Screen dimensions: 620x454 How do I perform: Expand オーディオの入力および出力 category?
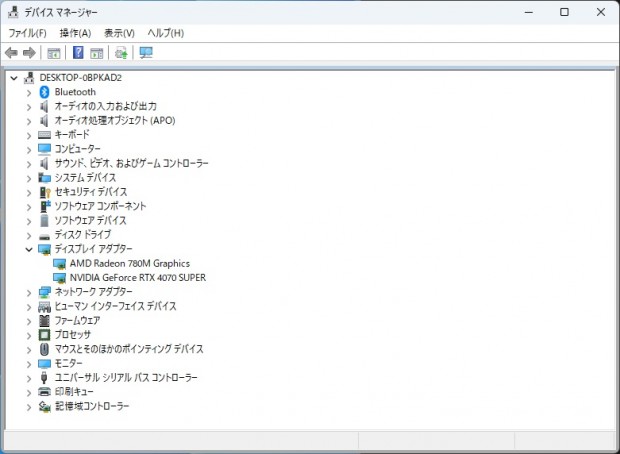(x=28, y=107)
